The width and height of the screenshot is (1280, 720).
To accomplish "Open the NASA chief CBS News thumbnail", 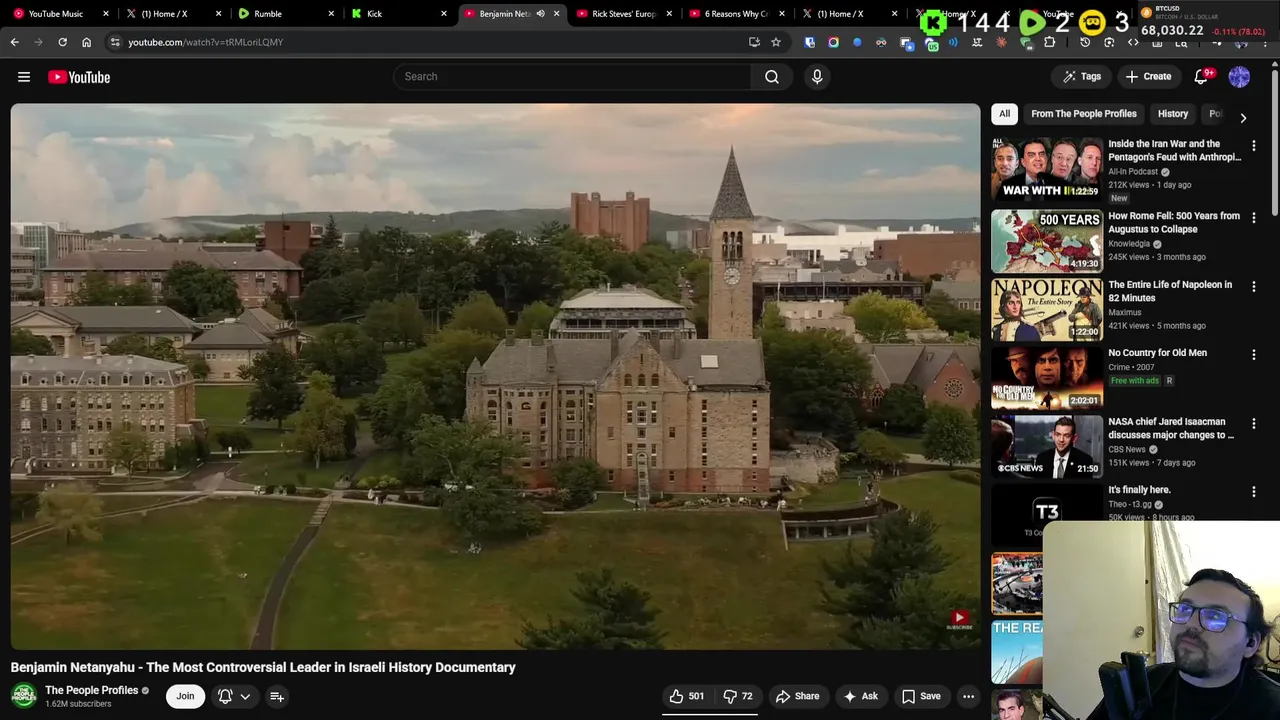I will pos(1047,447).
